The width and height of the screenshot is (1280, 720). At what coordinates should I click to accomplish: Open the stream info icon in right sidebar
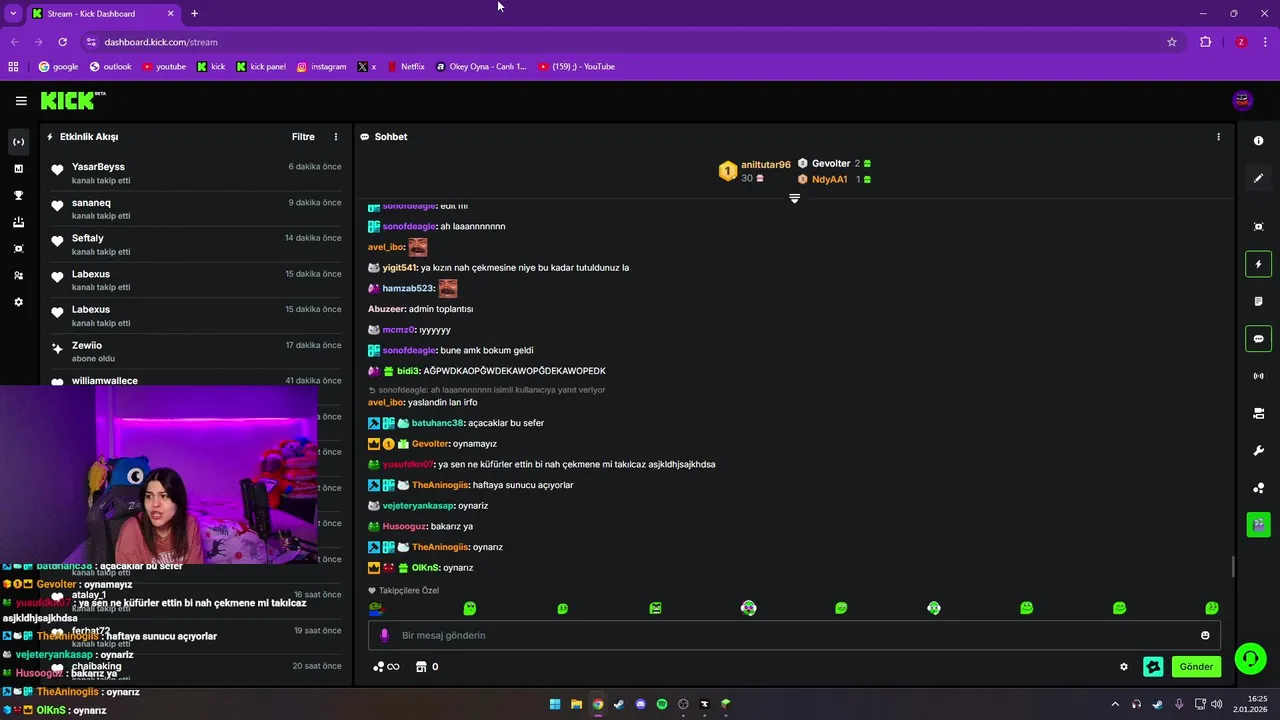pos(1259,141)
